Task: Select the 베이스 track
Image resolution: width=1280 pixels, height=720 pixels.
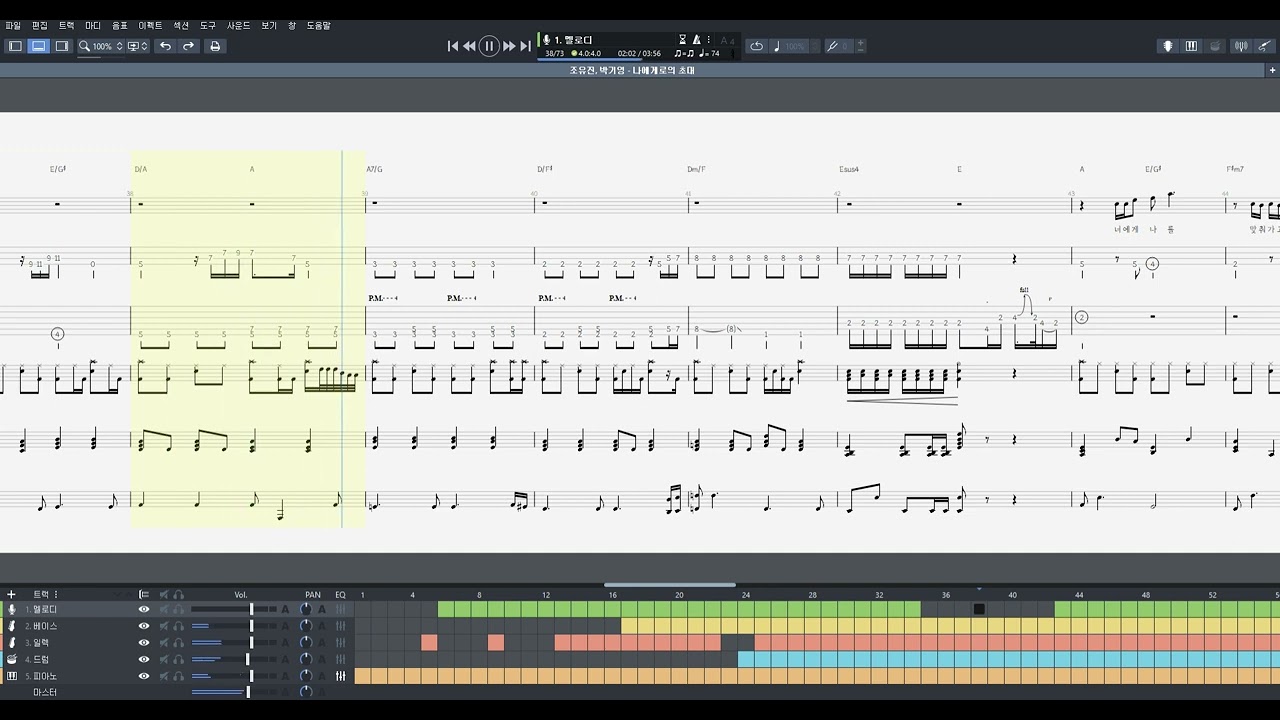Action: click(45, 626)
